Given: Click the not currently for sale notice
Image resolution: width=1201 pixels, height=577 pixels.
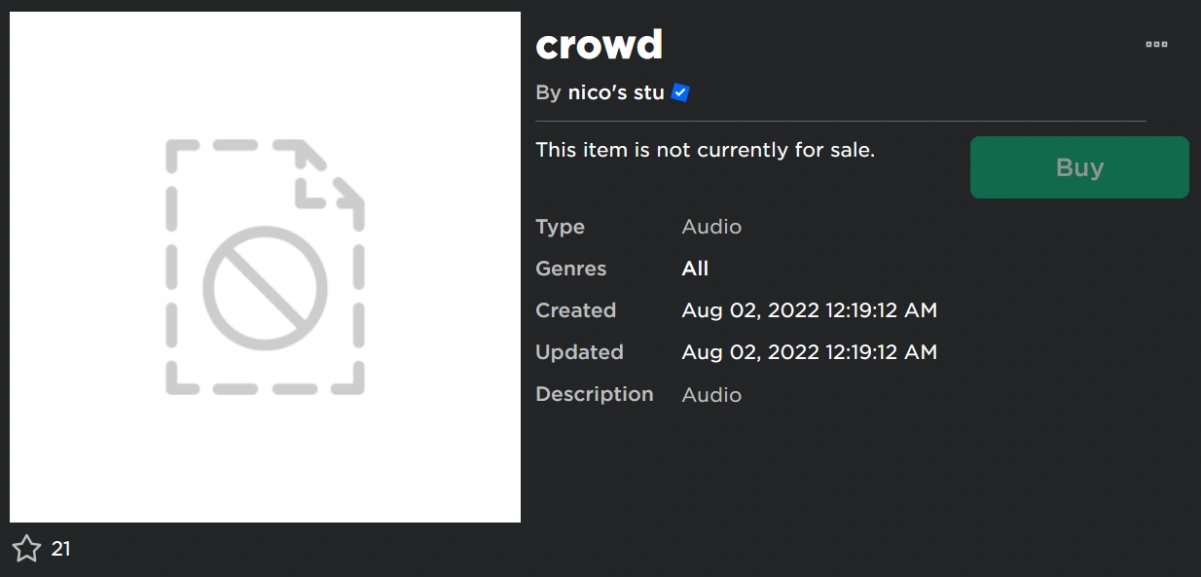Looking at the screenshot, I should pos(705,150).
